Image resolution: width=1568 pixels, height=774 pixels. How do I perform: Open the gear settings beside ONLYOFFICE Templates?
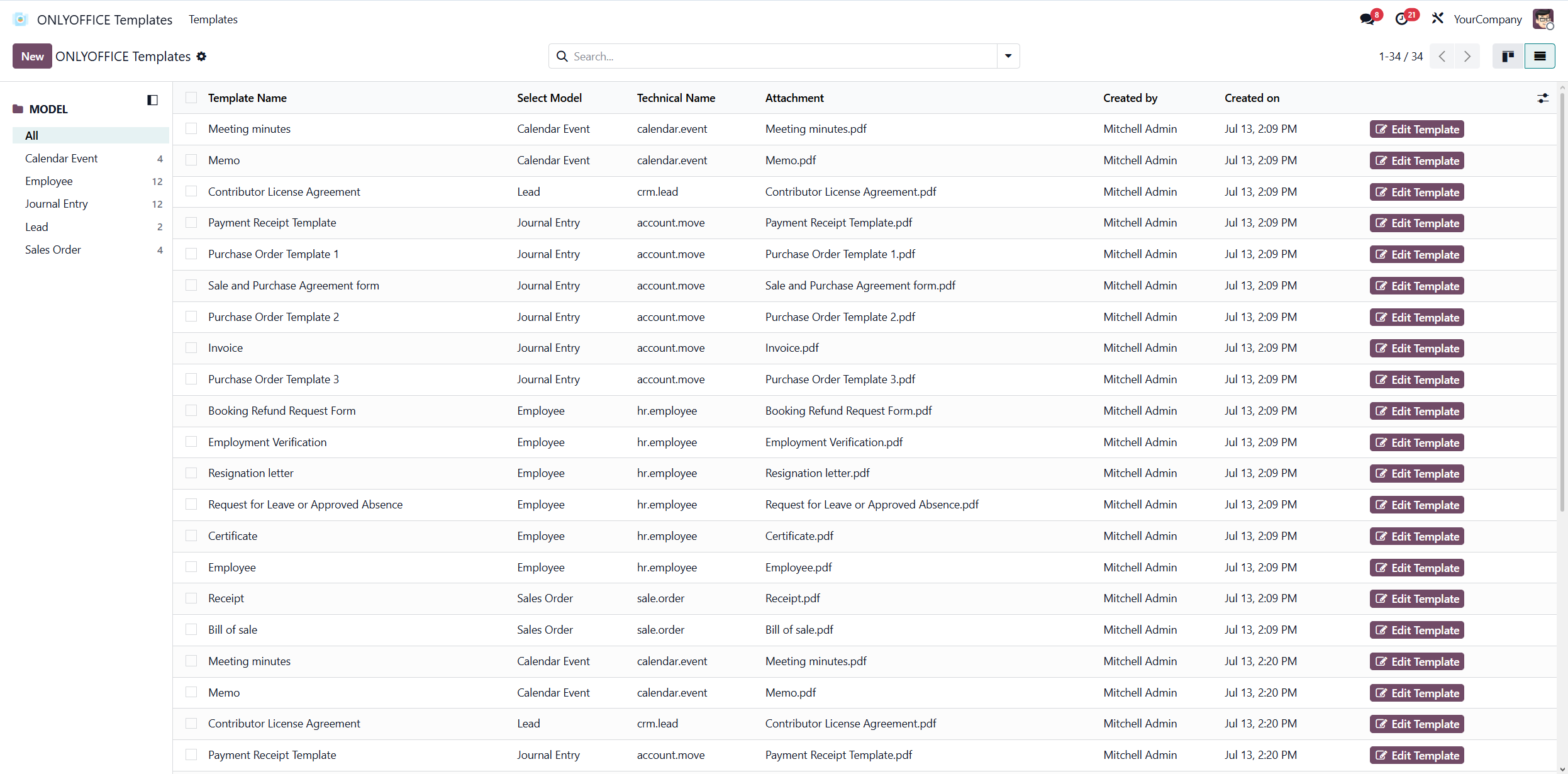pyautogui.click(x=201, y=57)
